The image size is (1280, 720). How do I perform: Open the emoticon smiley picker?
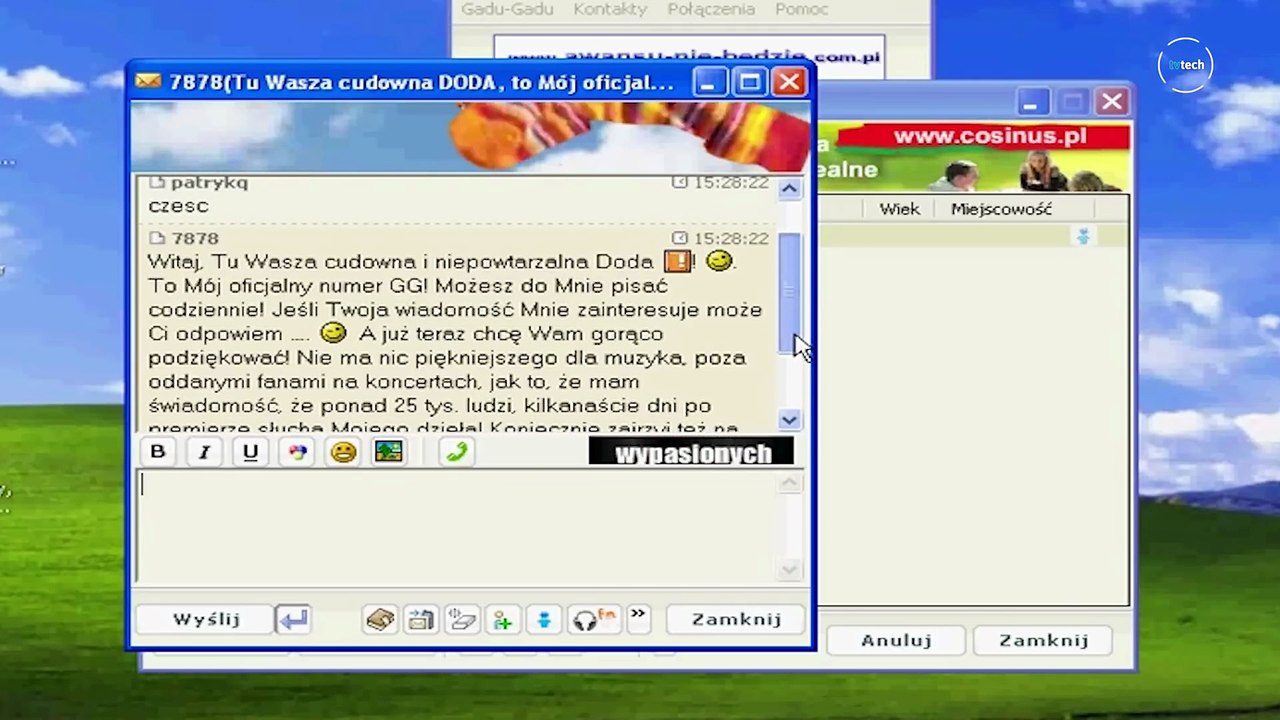[x=343, y=452]
